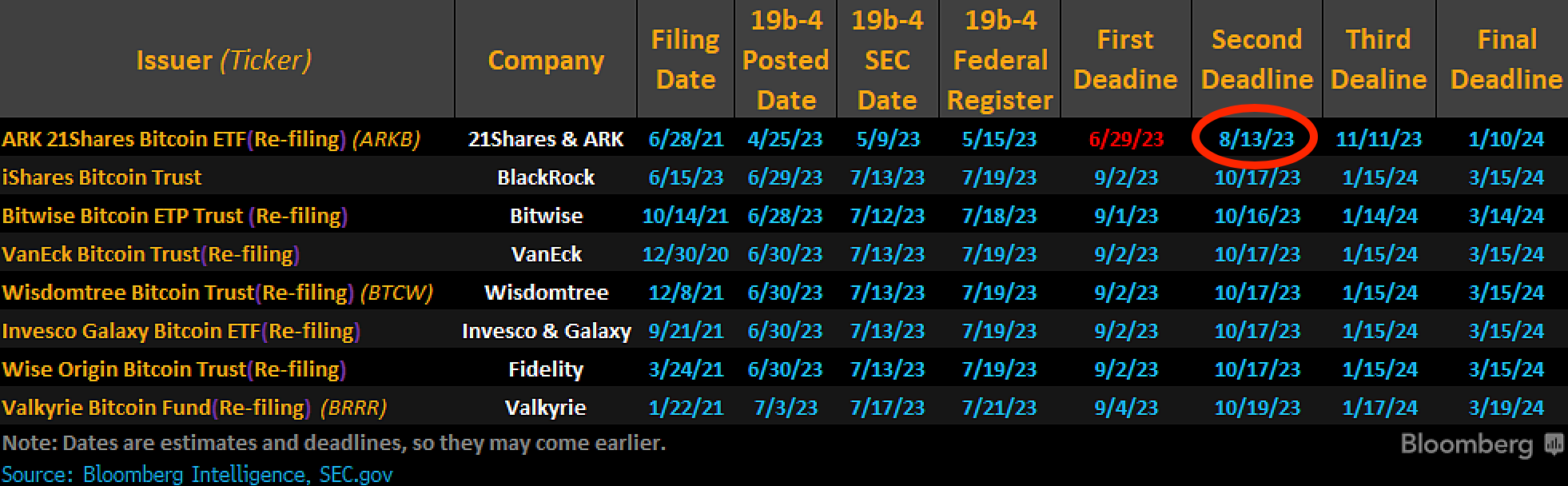Click the Final Deadline column header
The height and width of the screenshot is (486, 1568).
(1506, 60)
